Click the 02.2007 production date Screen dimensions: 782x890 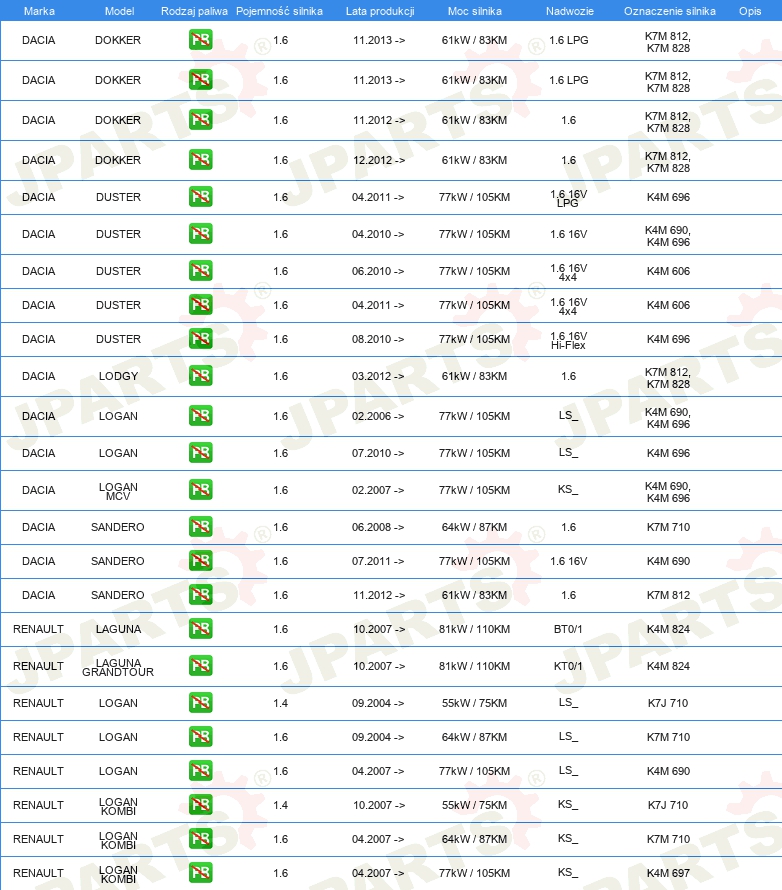pyautogui.click(x=378, y=490)
